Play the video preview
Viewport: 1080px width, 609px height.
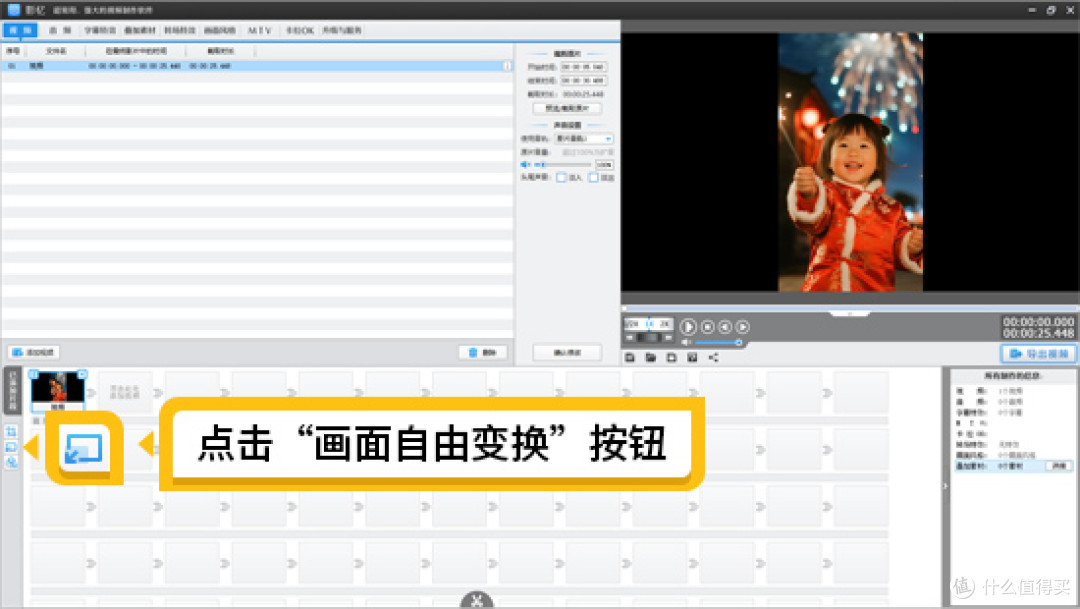687,327
